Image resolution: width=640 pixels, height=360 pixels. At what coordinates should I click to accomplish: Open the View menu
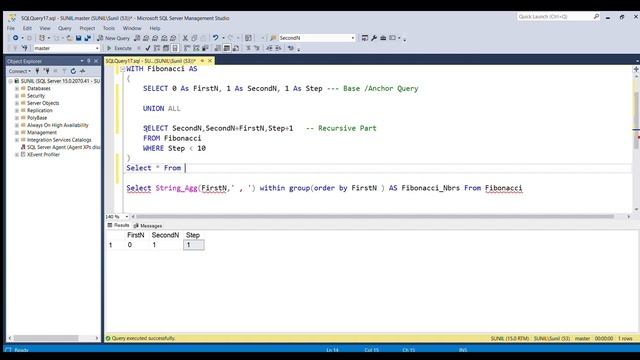45,28
